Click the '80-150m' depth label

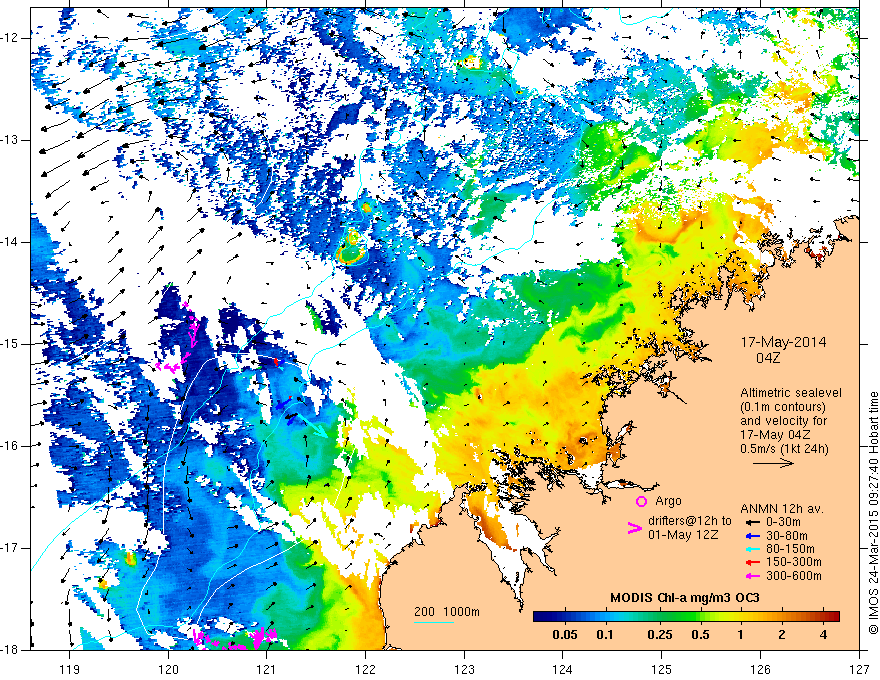click(x=790, y=549)
